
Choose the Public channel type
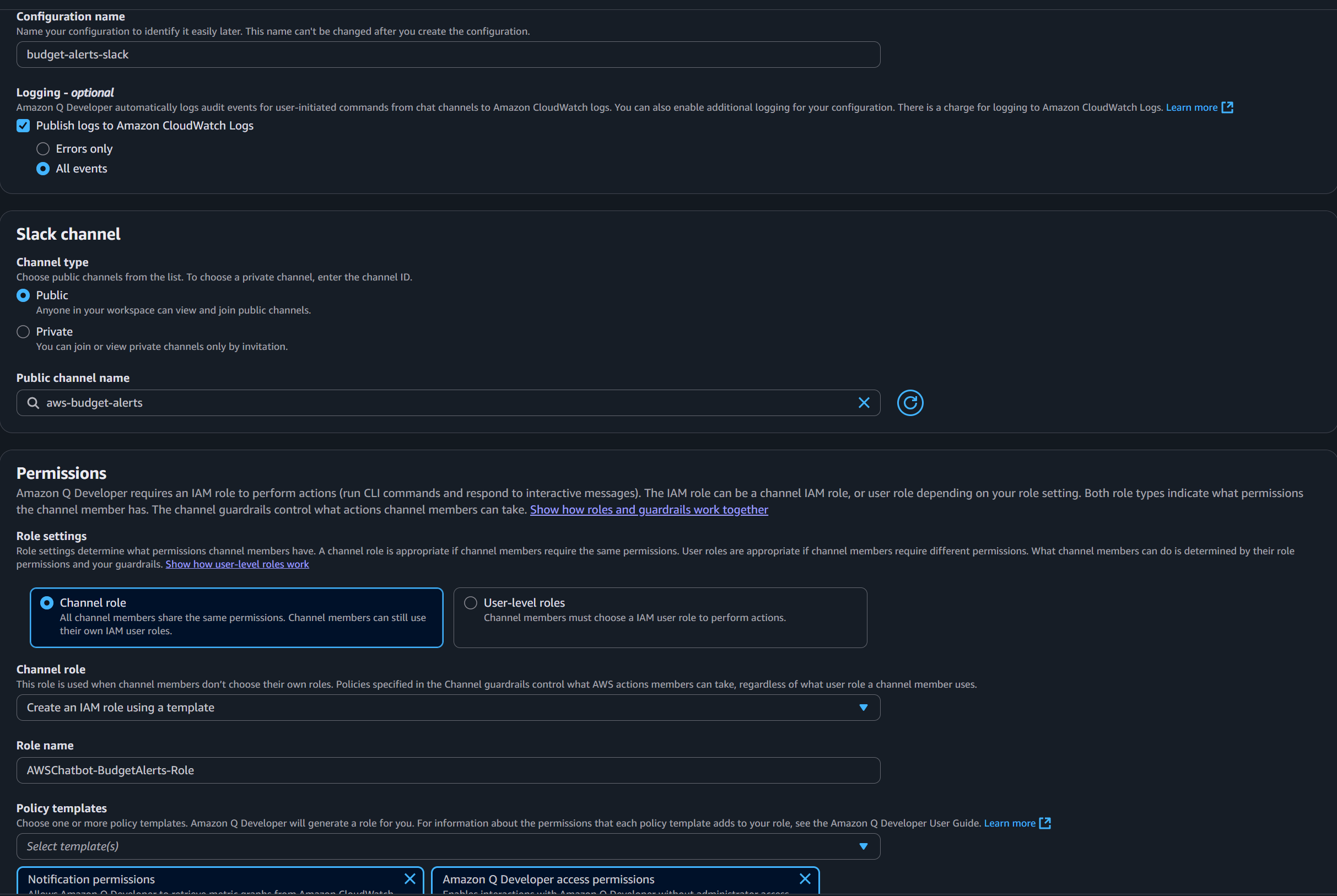click(x=23, y=295)
